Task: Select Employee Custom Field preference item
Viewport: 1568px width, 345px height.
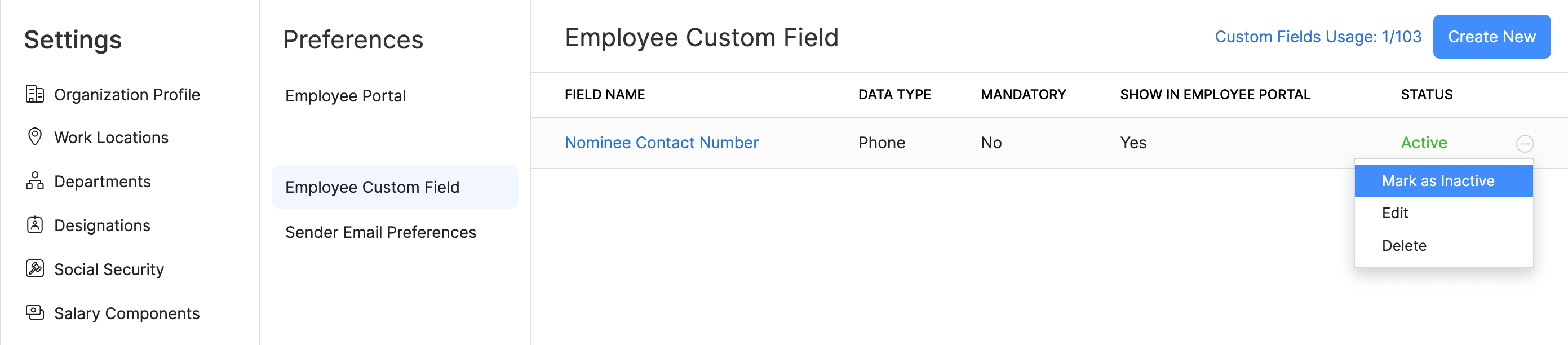Action: pyautogui.click(x=372, y=187)
